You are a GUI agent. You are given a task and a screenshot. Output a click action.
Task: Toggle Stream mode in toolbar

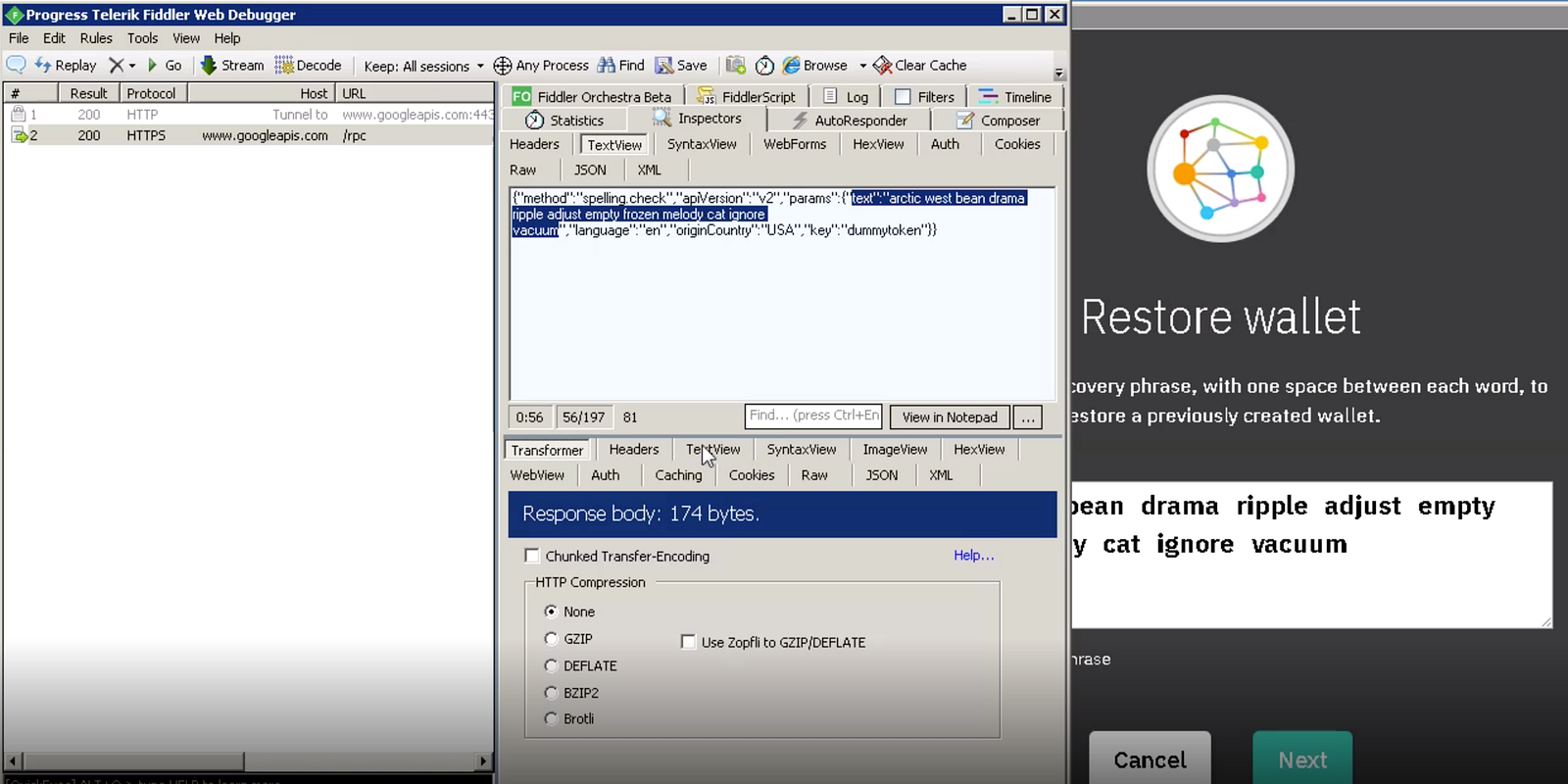pyautogui.click(x=232, y=65)
